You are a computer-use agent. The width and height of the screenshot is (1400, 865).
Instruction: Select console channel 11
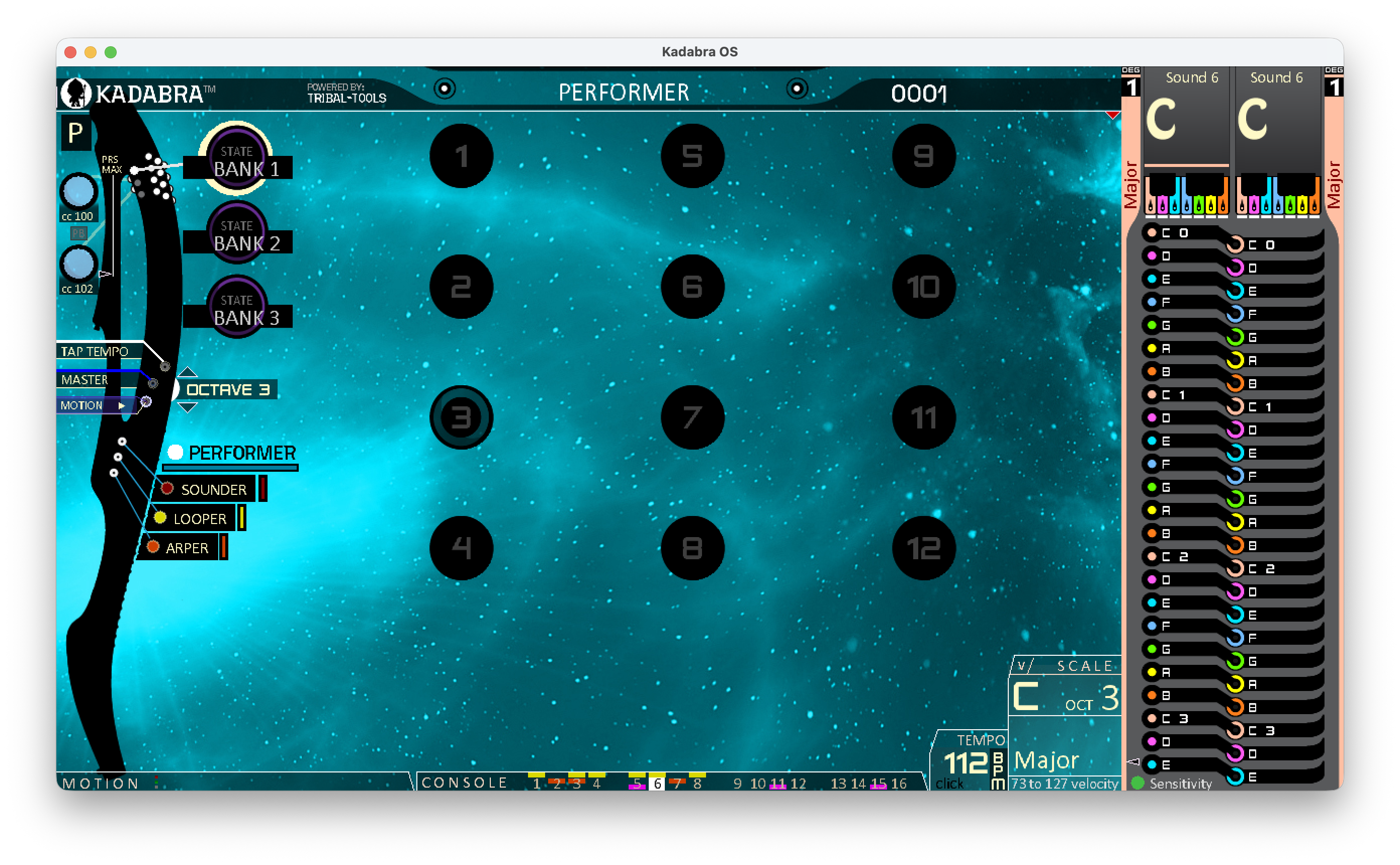pyautogui.click(x=778, y=783)
